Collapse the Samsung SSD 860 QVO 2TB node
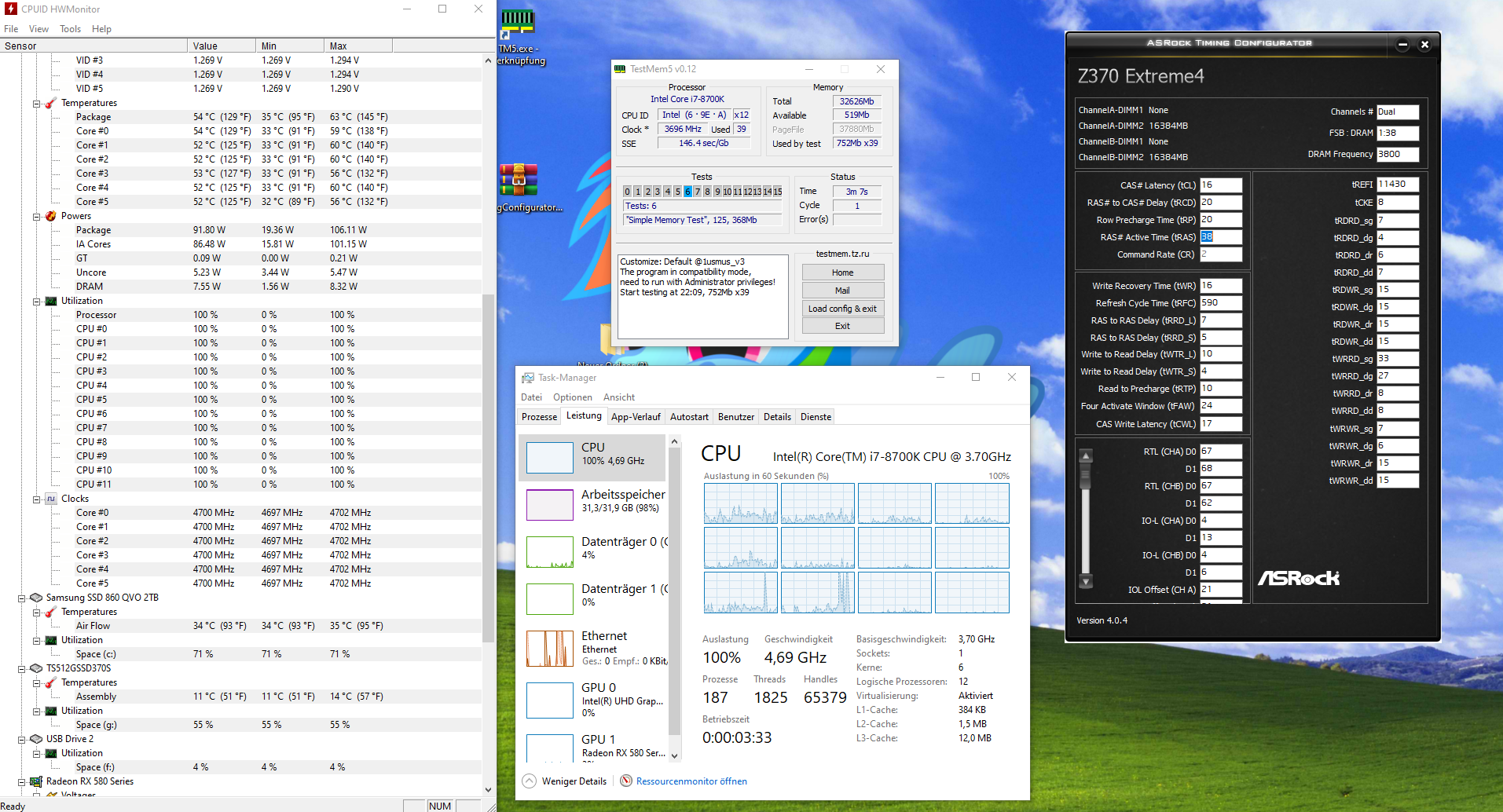1503x812 pixels. tap(21, 598)
